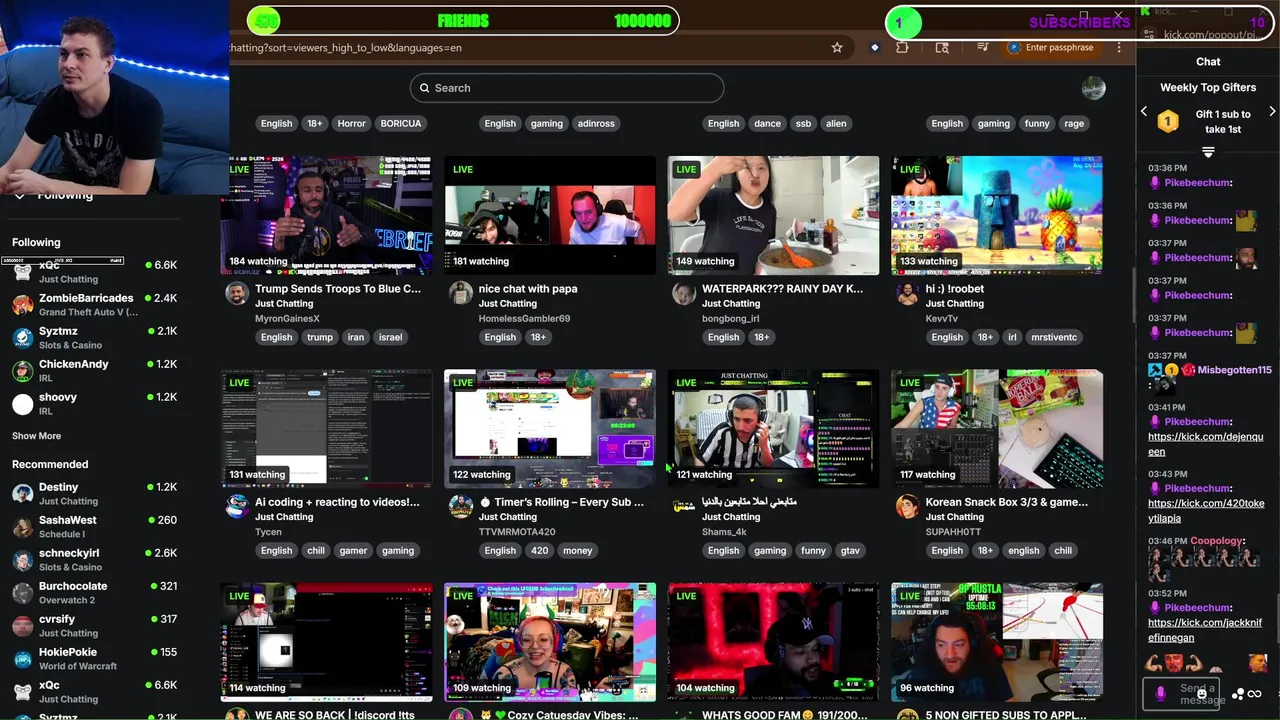1280x720 pixels.
Task: Open Destiny in Recommended list
Action: [x=94, y=493]
